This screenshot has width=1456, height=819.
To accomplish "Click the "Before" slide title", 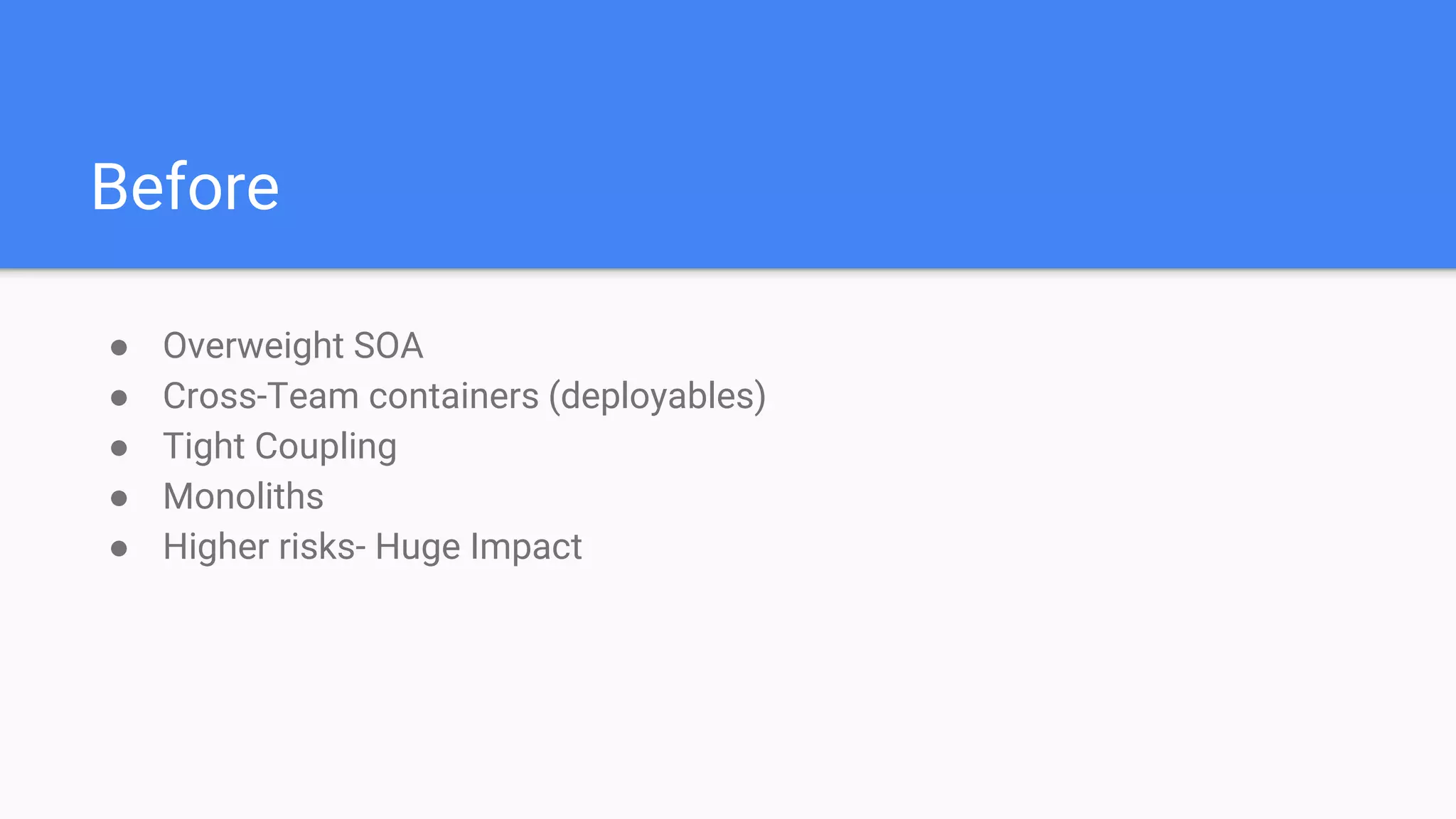I will [x=185, y=187].
